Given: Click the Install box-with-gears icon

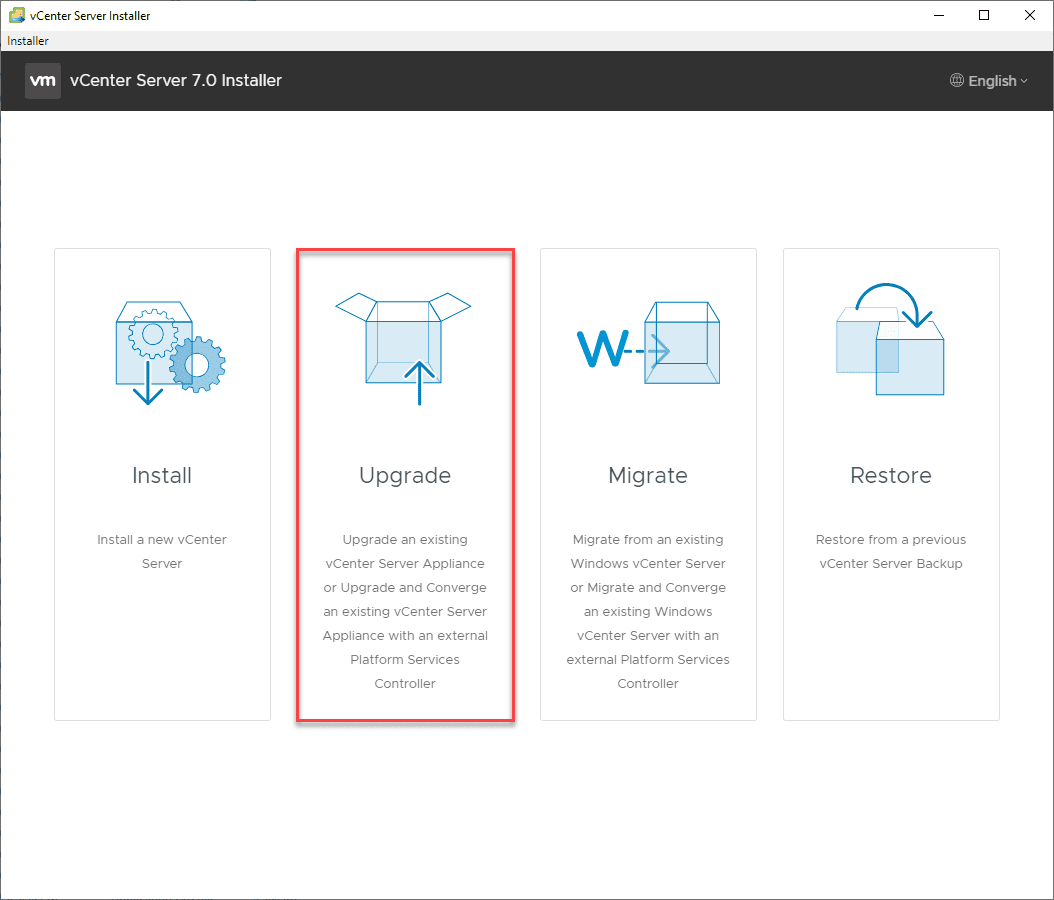Looking at the screenshot, I should [170, 353].
